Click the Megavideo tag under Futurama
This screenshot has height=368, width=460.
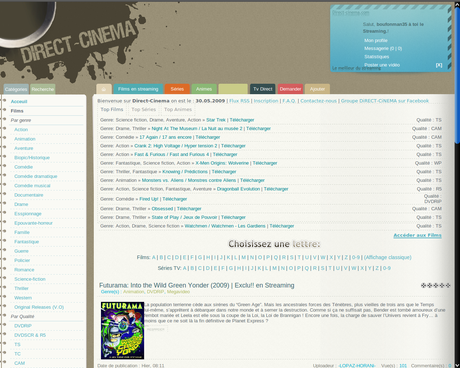point(178,292)
